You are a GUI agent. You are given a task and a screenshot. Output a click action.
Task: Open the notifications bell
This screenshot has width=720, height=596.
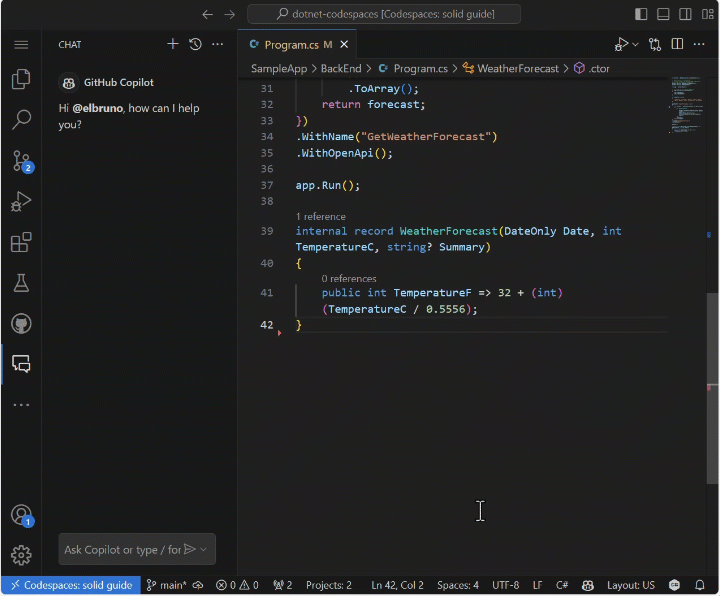pyautogui.click(x=700, y=585)
